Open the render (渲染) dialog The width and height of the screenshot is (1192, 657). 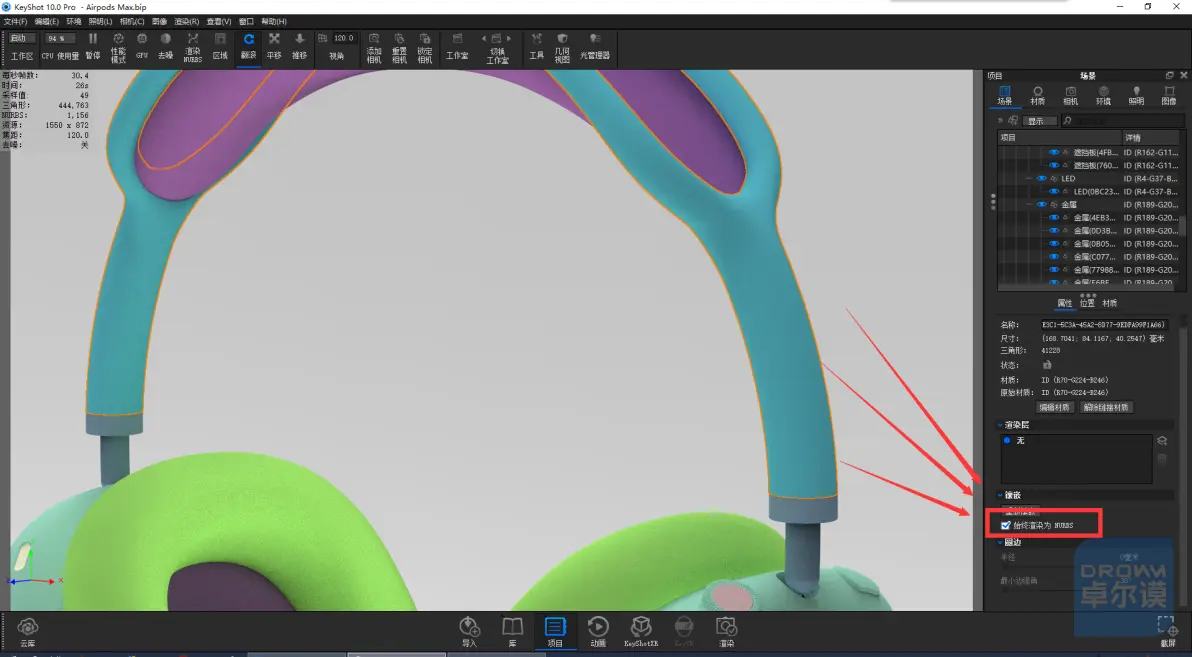[x=727, y=632]
